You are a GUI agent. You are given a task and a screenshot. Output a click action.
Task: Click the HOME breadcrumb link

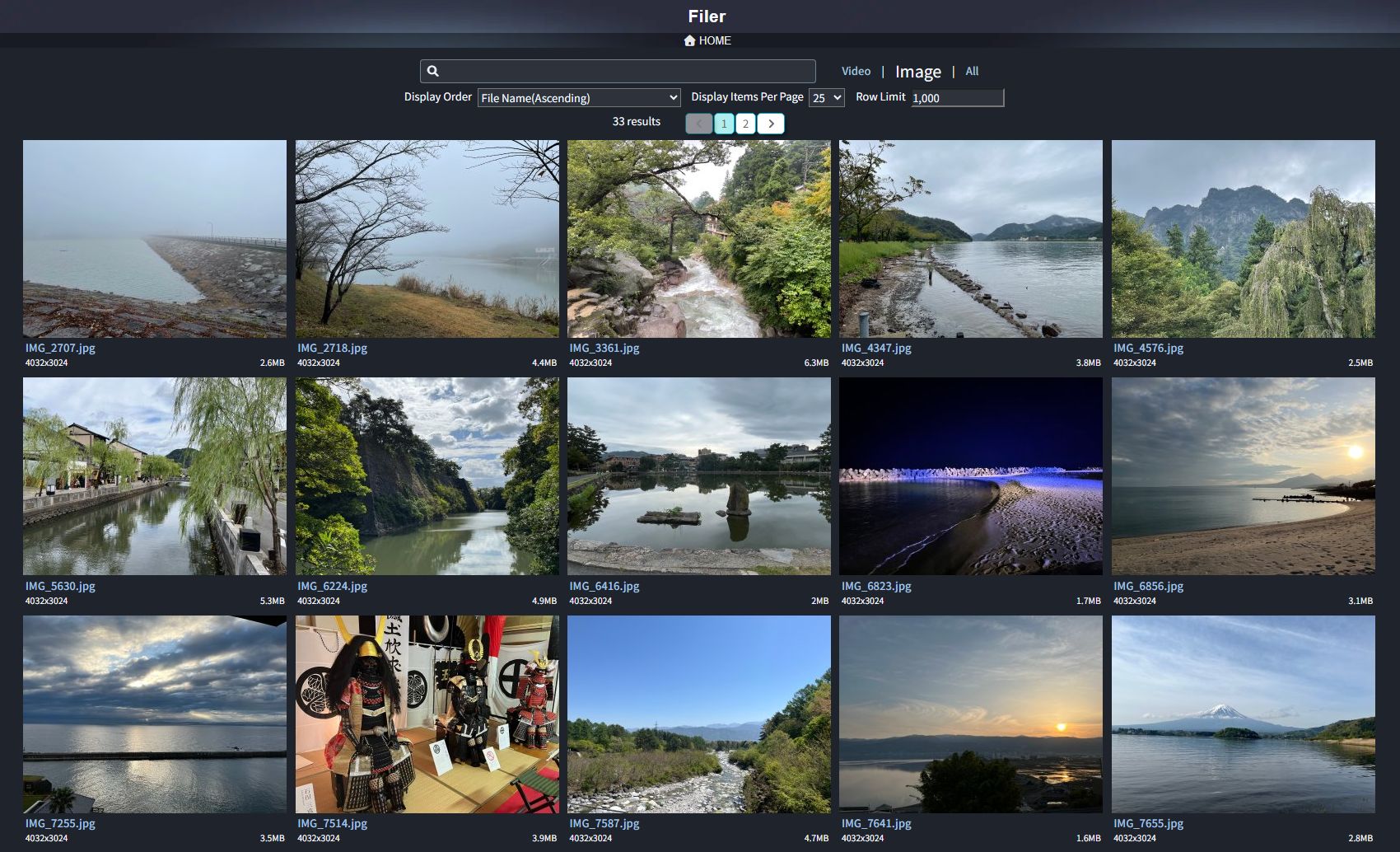tap(714, 40)
